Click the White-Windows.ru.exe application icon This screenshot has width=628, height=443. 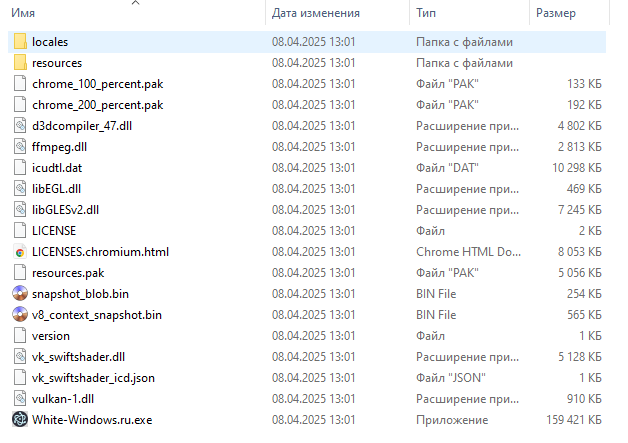(20, 420)
